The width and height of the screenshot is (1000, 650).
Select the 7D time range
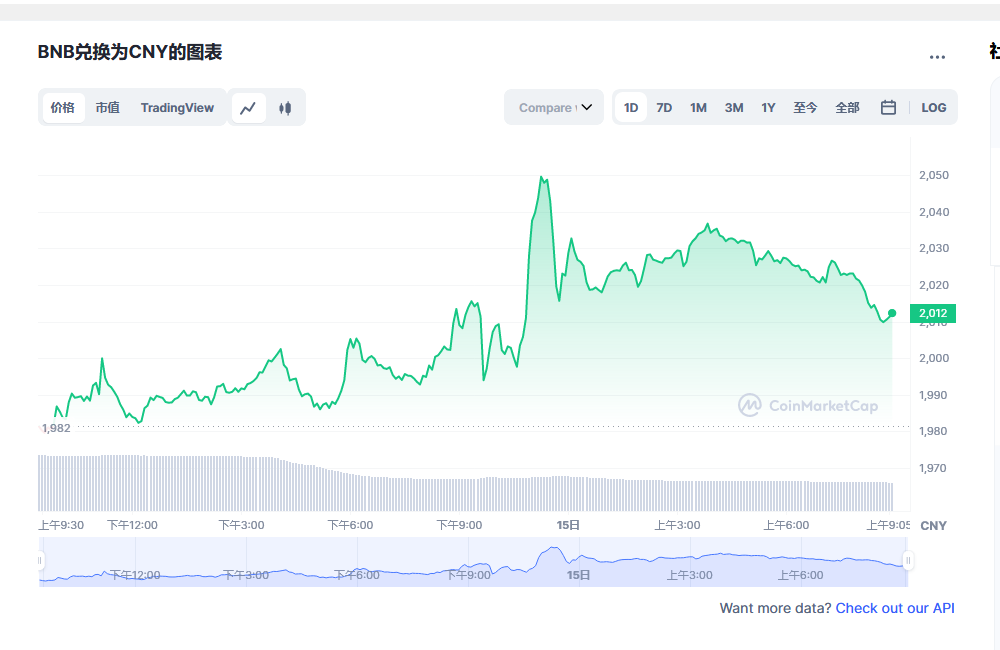664,108
